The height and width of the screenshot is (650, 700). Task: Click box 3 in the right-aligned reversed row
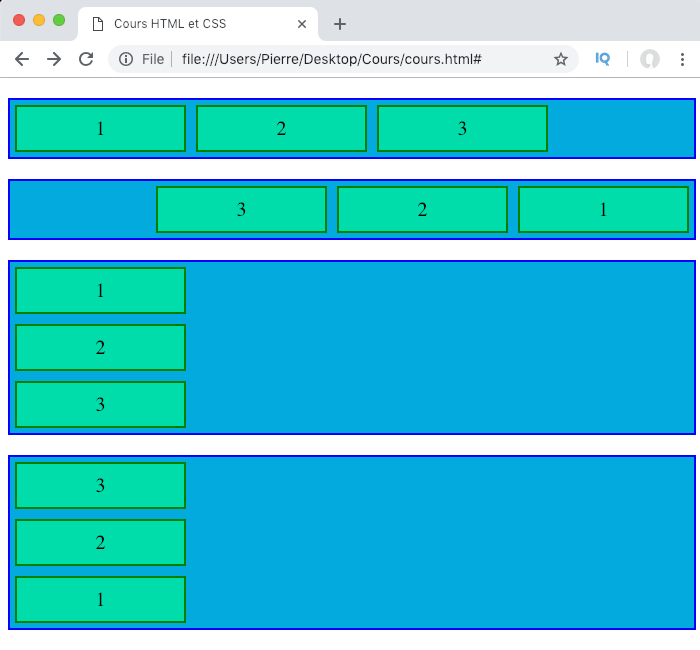[241, 209]
